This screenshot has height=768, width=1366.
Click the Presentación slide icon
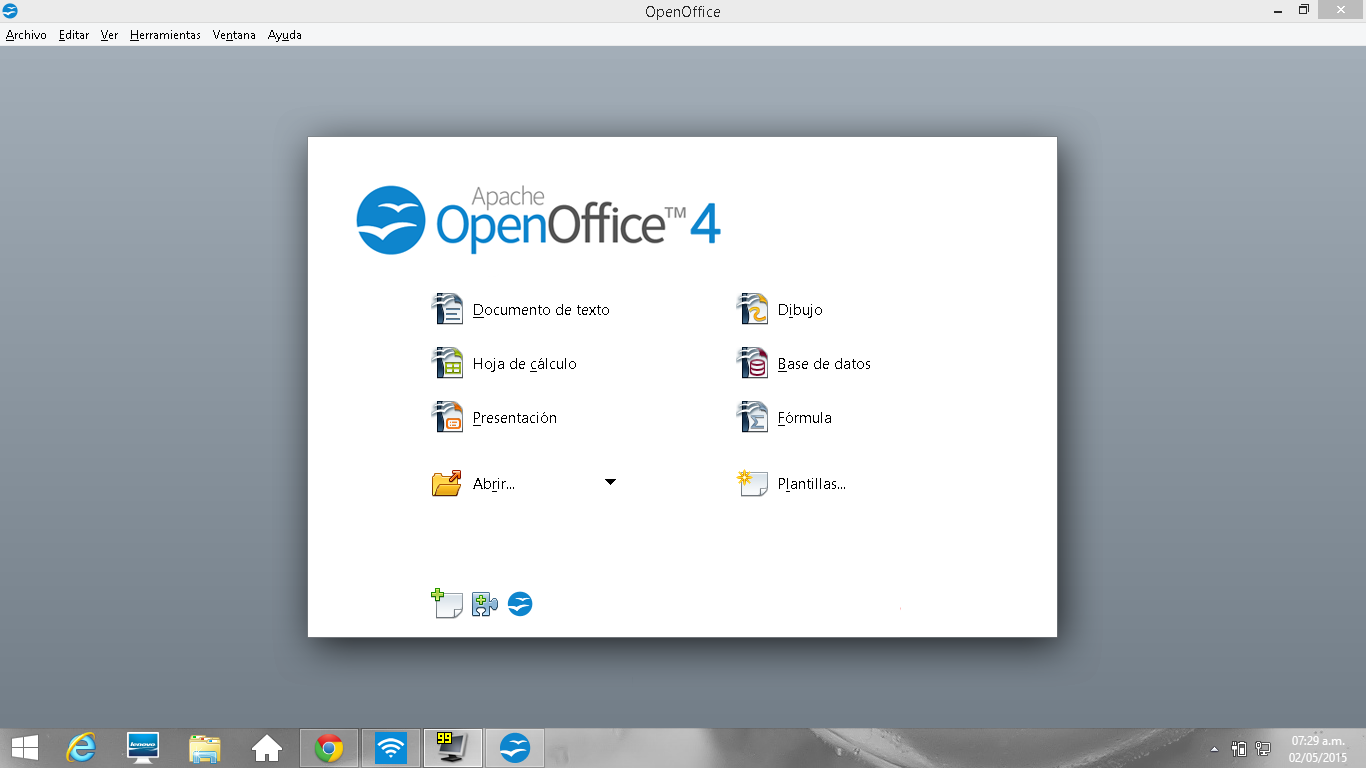pos(447,417)
